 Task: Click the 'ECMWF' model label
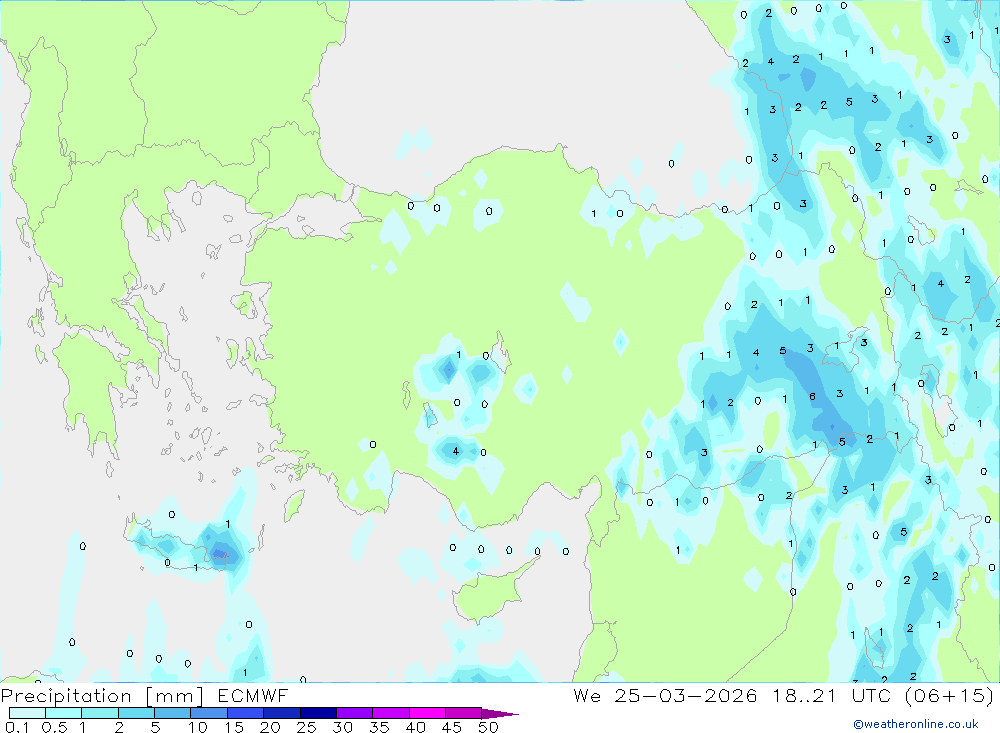click(253, 695)
